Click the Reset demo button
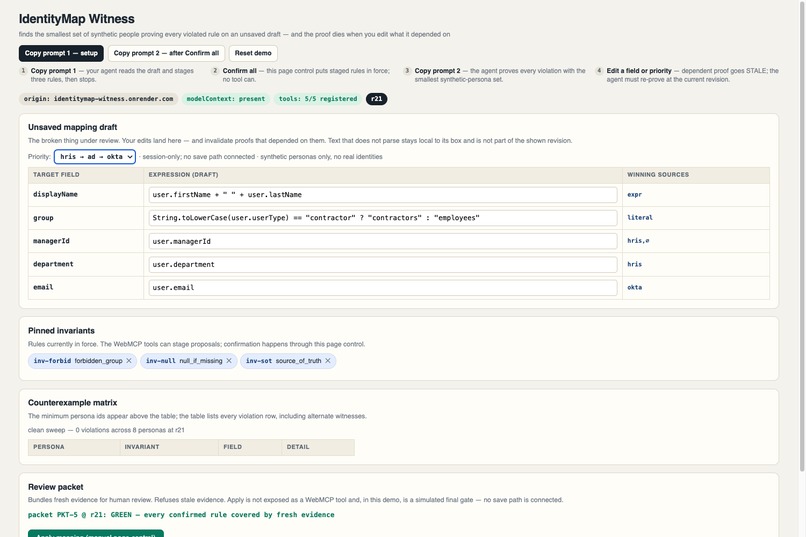 coord(253,53)
